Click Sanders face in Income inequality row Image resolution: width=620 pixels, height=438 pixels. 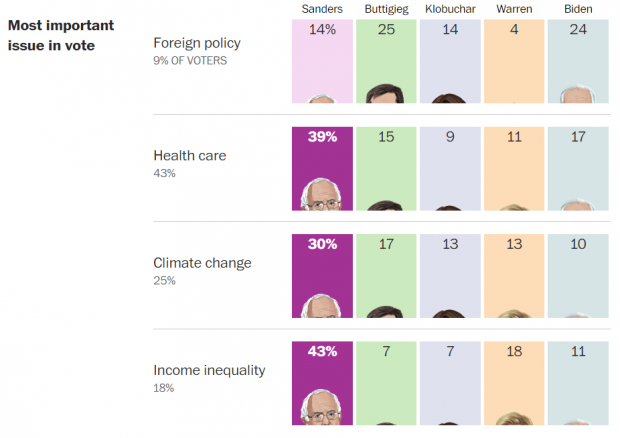[x=321, y=407]
